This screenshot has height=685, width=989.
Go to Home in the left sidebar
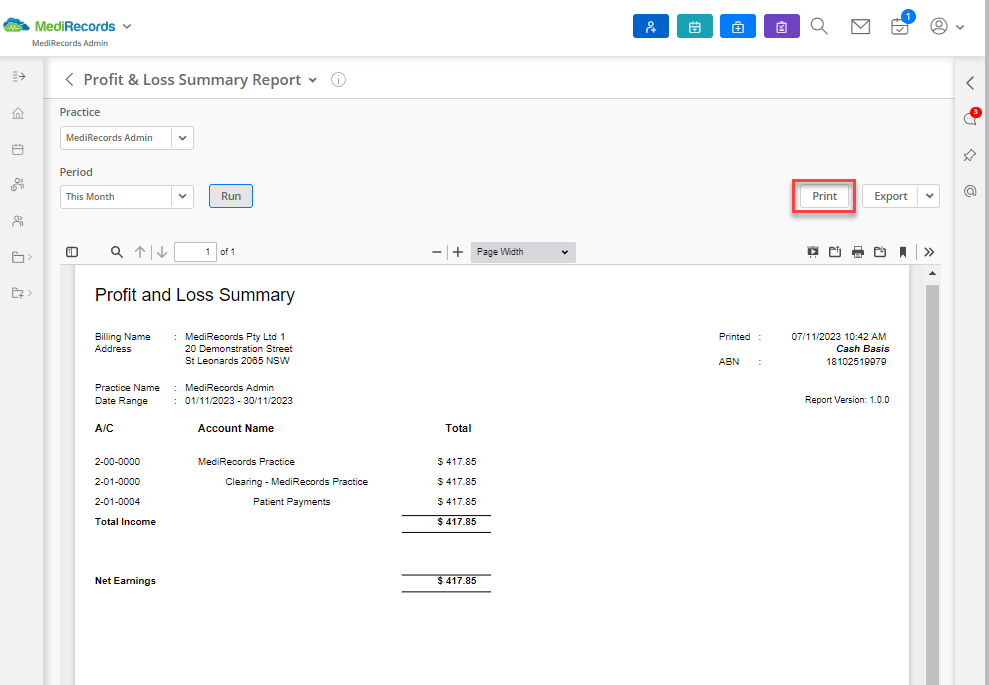tap(18, 113)
